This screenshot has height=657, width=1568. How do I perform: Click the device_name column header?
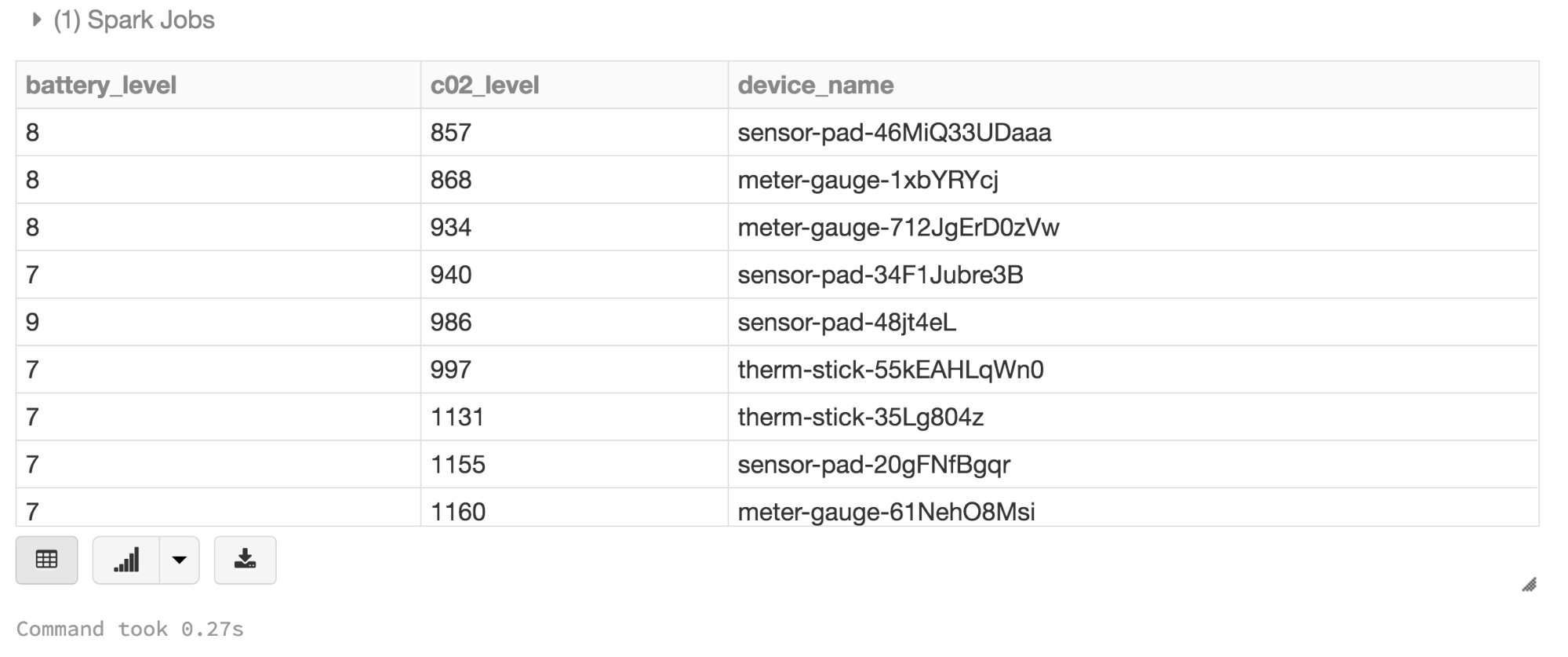(x=816, y=85)
